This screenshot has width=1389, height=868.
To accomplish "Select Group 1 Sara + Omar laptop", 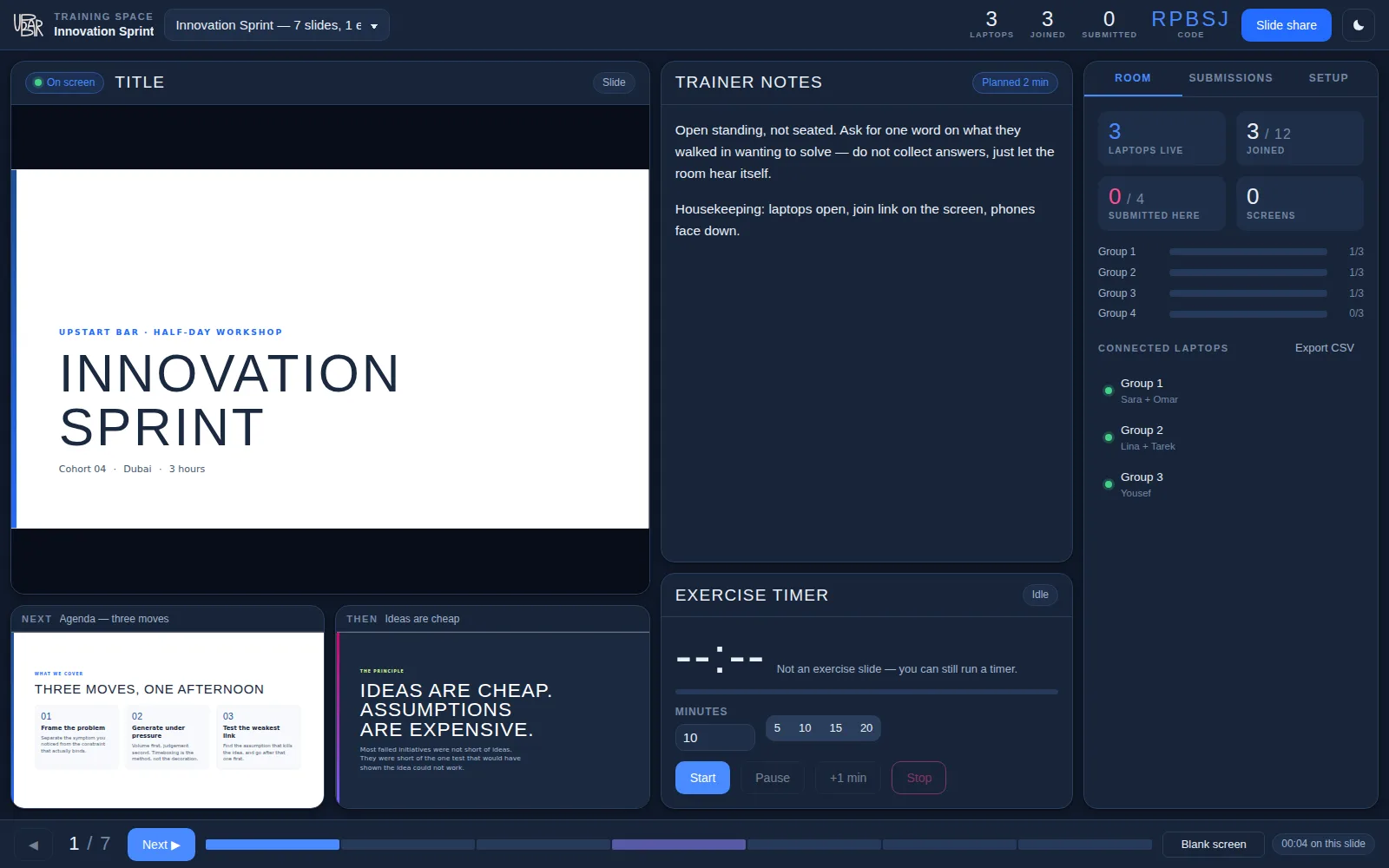I will 1230,391.
